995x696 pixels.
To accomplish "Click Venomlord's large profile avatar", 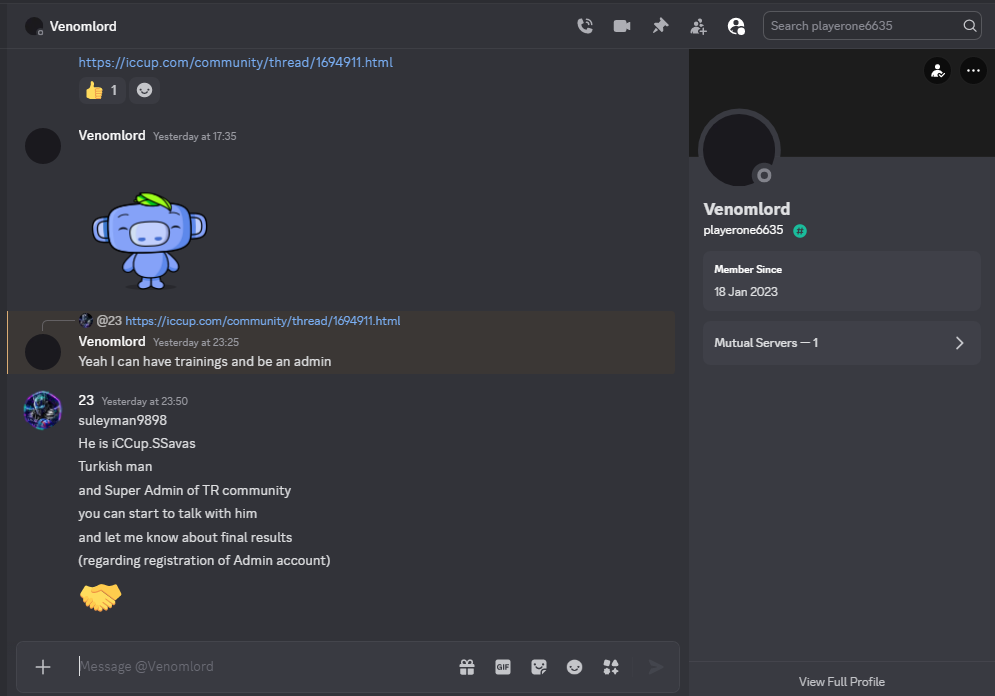I will pyautogui.click(x=739, y=150).
